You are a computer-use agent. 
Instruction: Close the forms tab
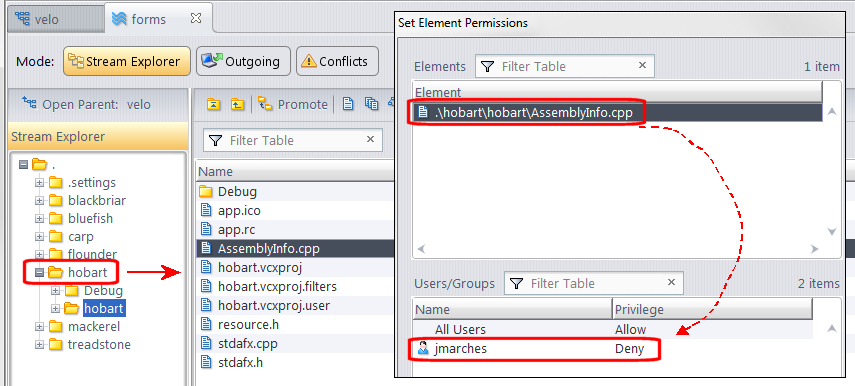pyautogui.click(x=196, y=19)
